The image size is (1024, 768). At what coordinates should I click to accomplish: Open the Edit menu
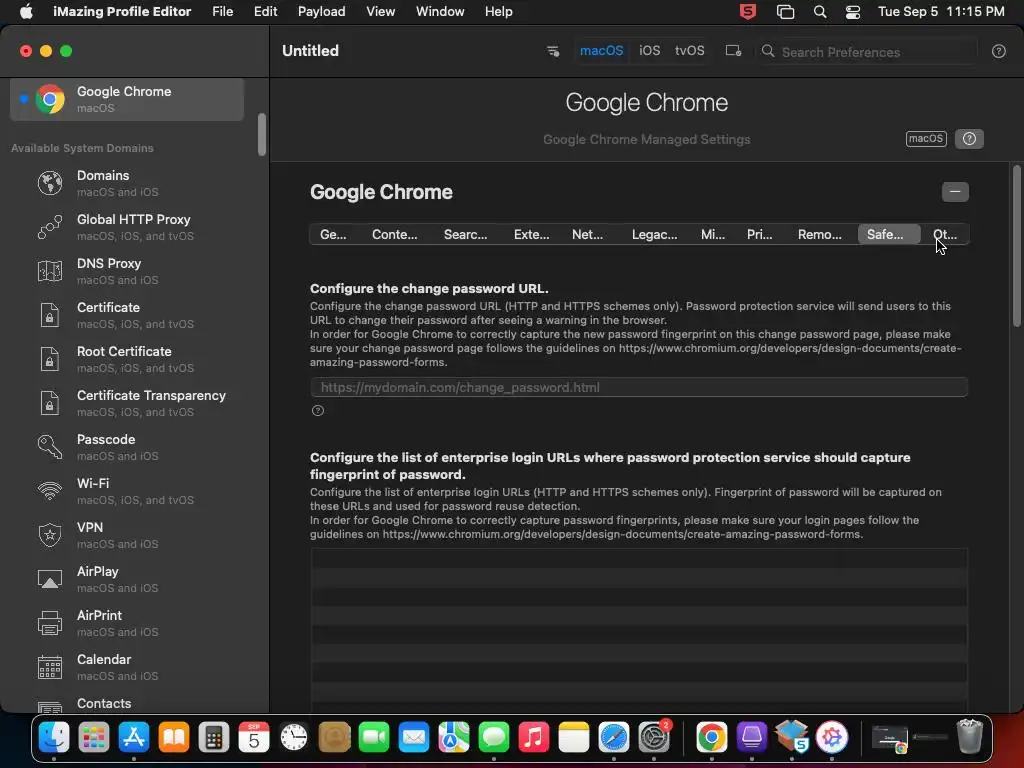point(265,12)
